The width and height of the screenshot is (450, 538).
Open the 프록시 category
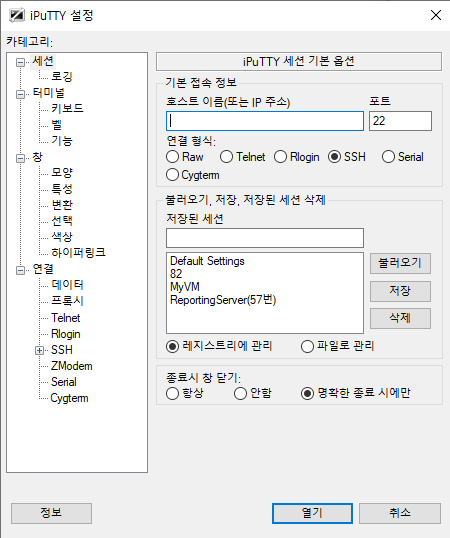(67, 301)
